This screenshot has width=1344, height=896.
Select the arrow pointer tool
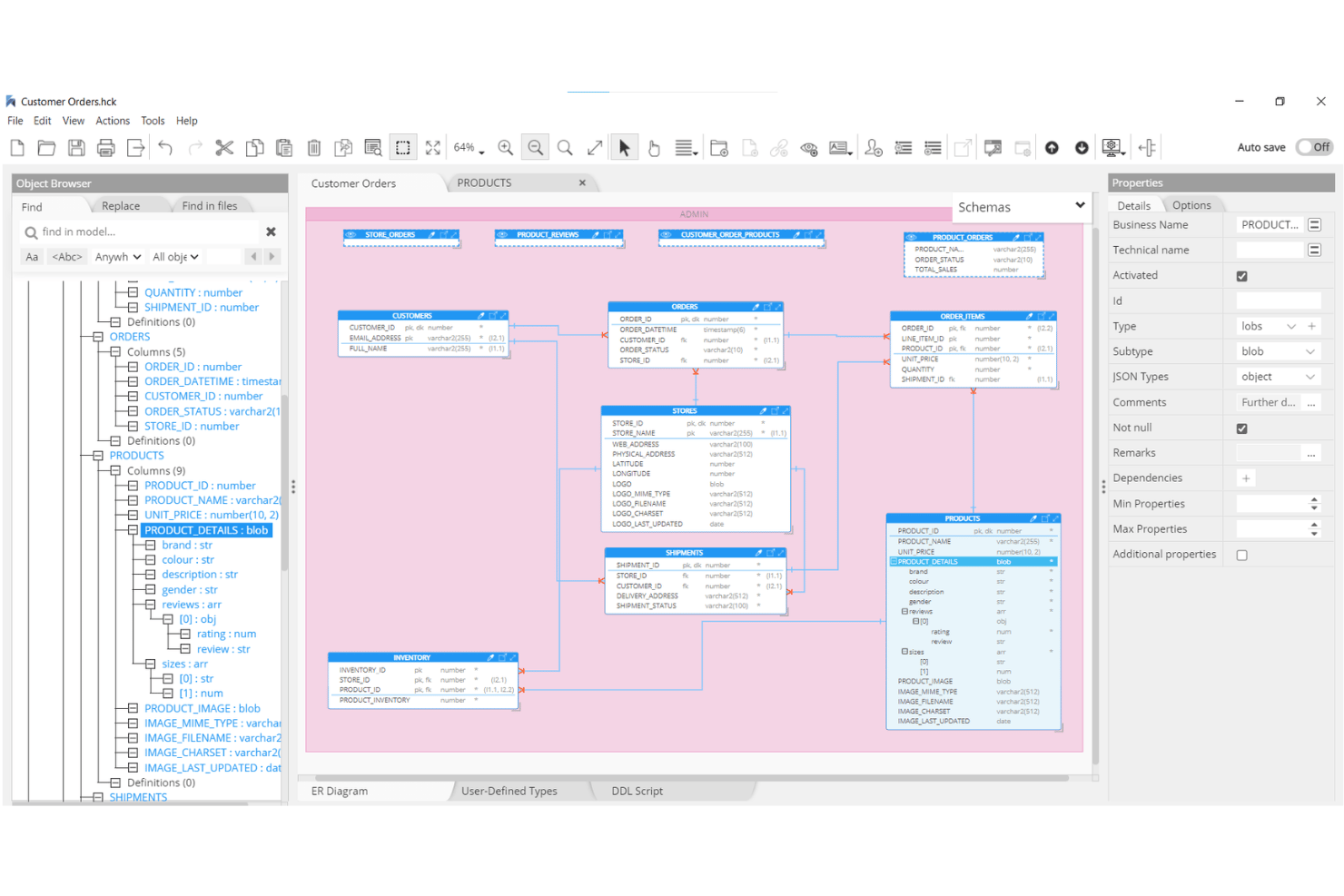625,148
